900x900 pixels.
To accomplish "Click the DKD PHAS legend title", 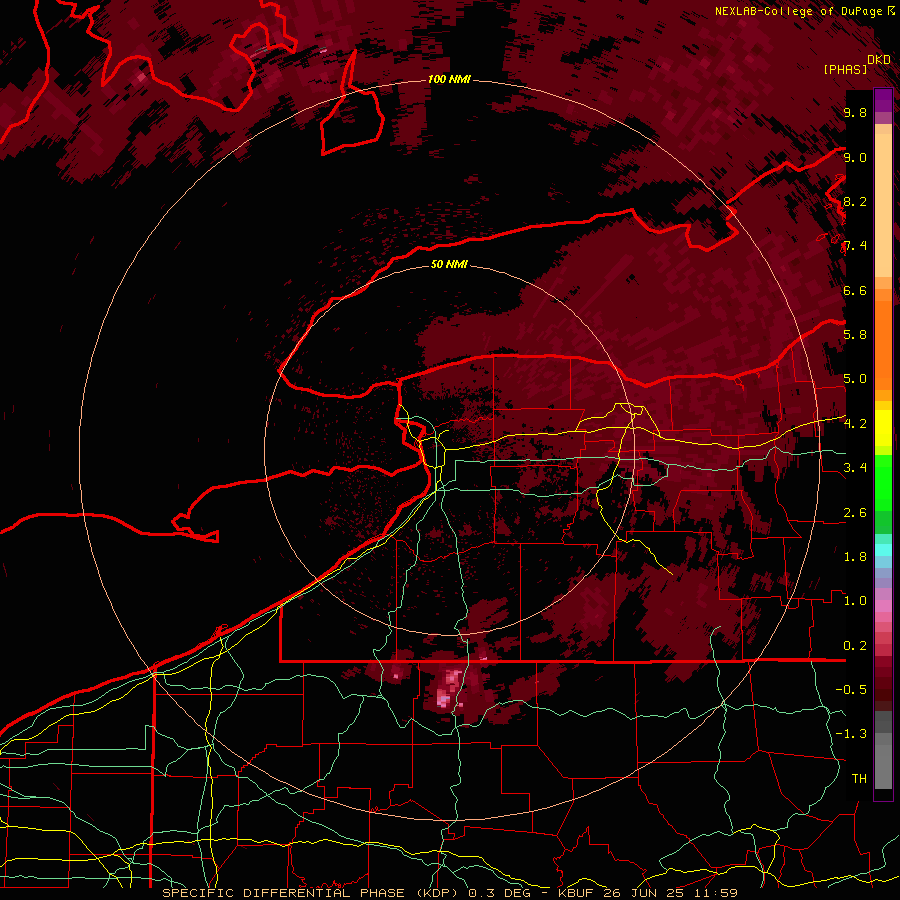I will pyautogui.click(x=857, y=64).
